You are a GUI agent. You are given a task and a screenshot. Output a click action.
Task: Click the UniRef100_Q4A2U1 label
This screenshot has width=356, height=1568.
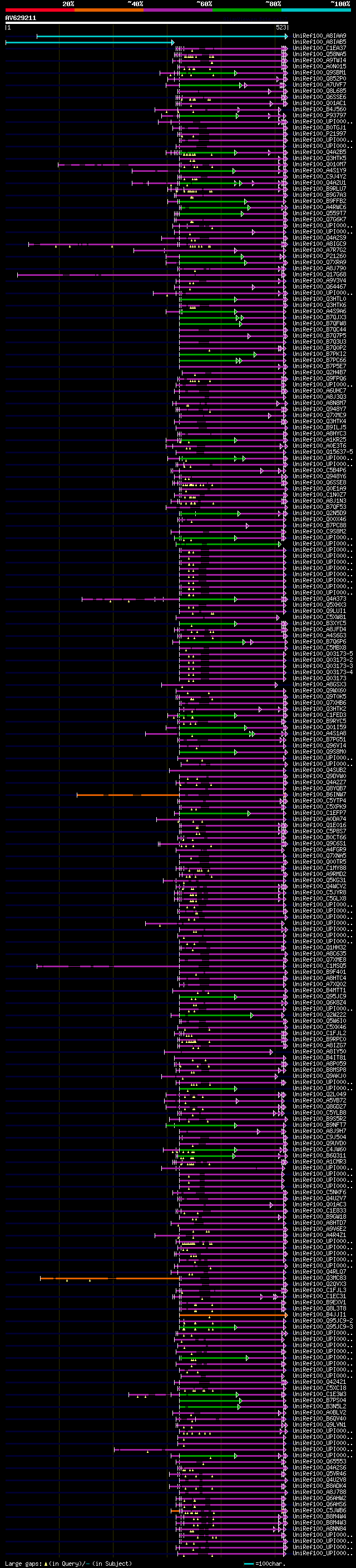click(x=319, y=182)
